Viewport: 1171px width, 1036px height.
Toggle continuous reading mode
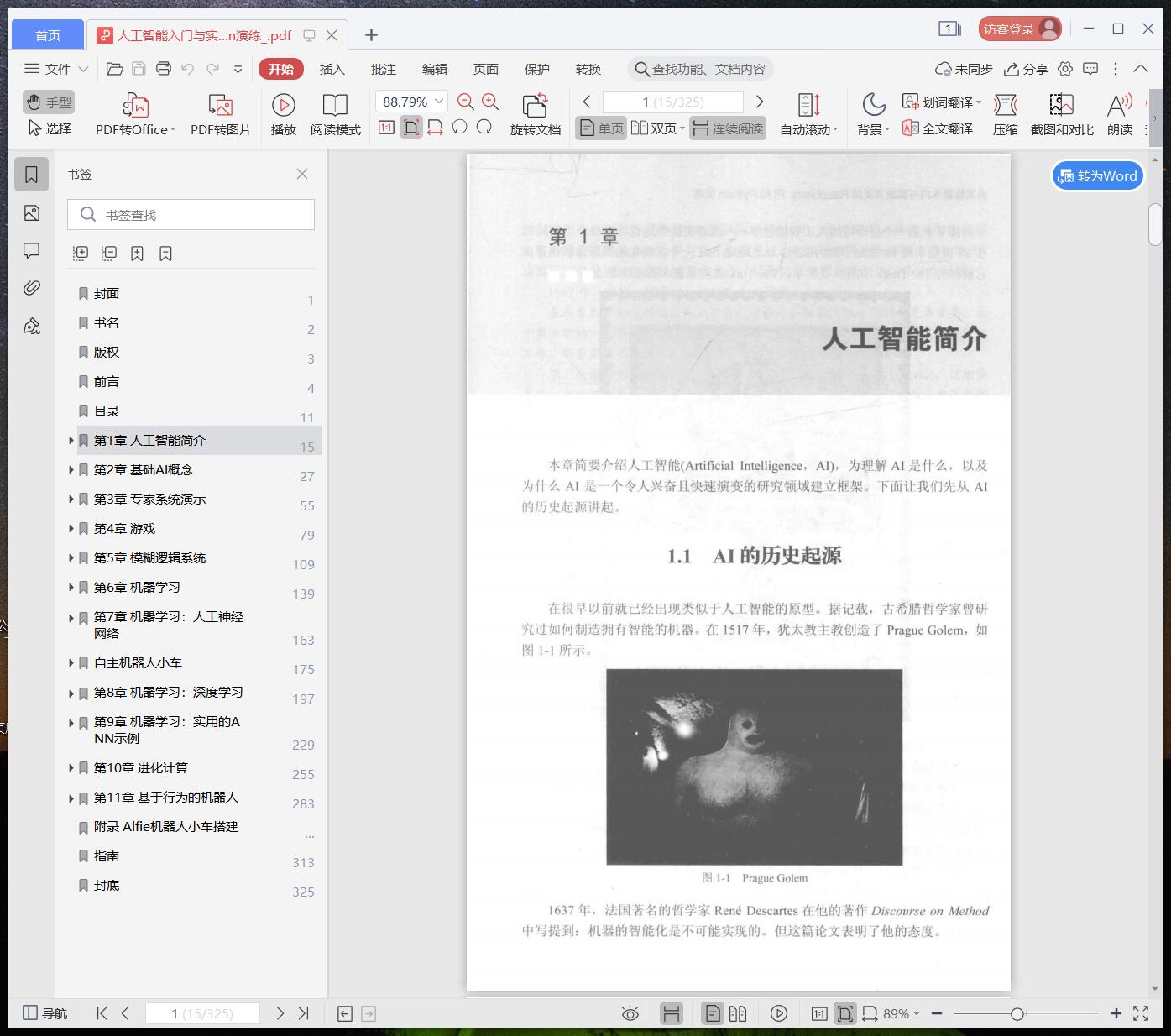point(728,128)
